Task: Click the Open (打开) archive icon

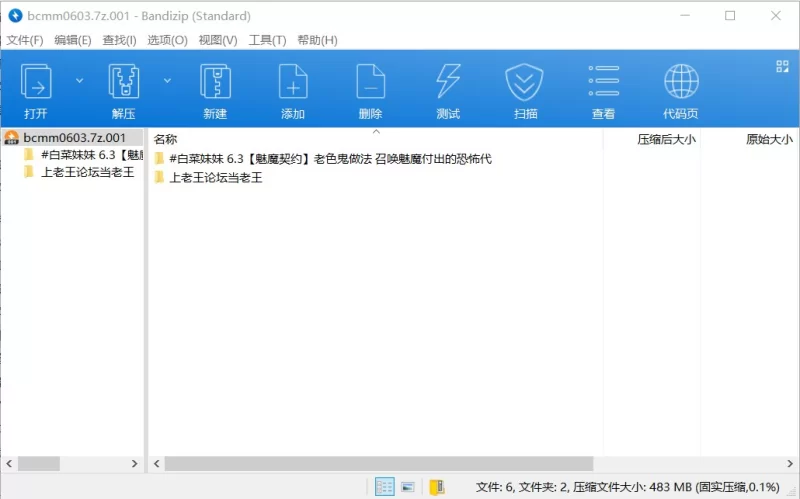Action: [36, 81]
